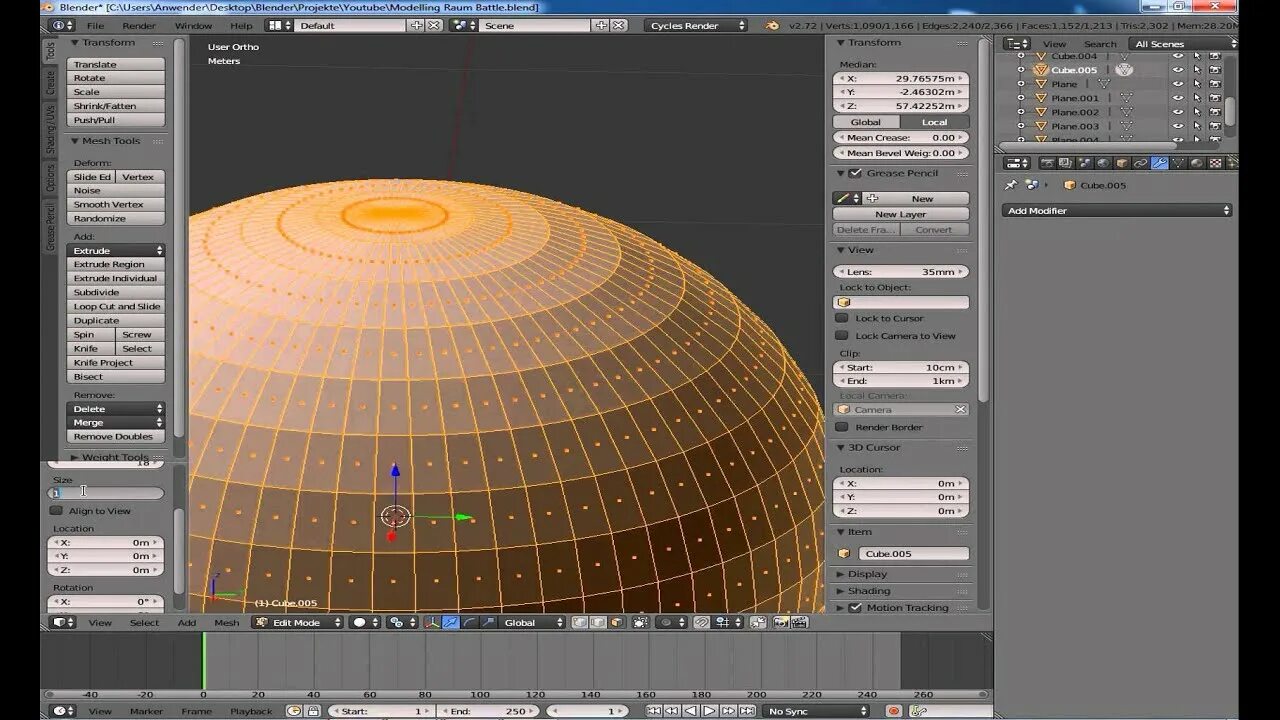Switch to the Shading/UVs tool shelf tab
The image size is (1280, 720).
point(49,130)
